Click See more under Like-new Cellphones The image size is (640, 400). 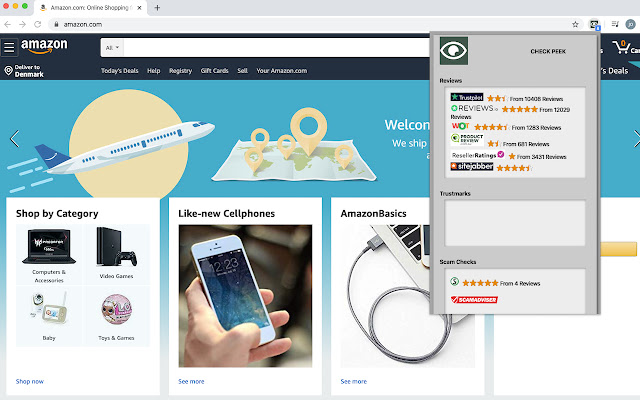coord(191,381)
